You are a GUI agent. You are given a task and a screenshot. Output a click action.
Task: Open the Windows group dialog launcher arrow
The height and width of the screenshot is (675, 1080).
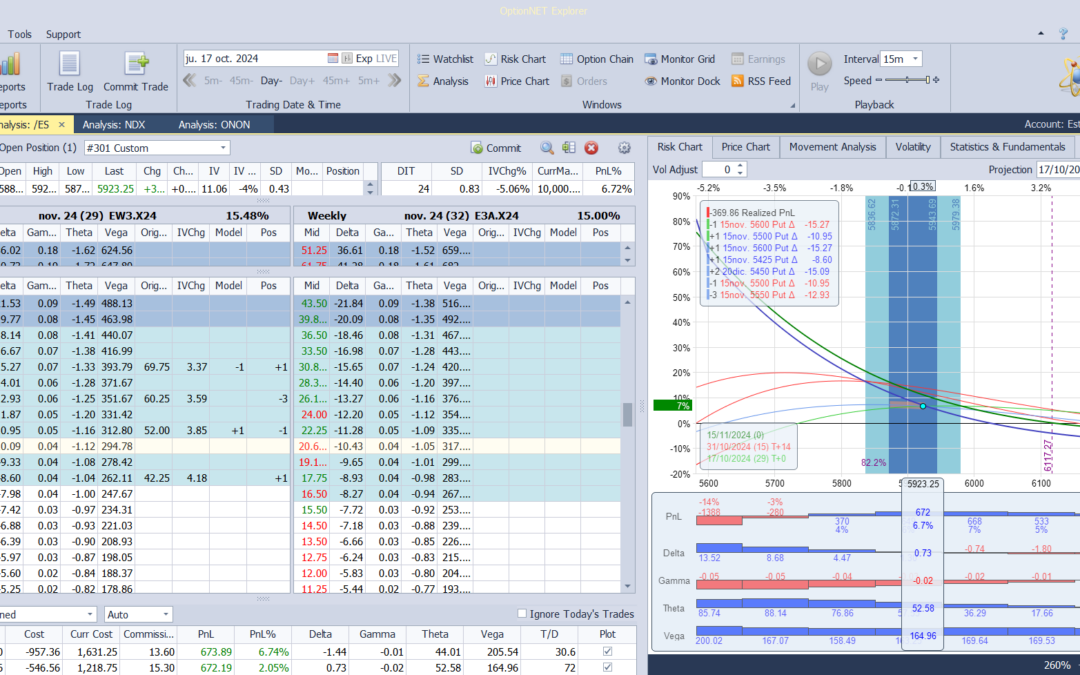(x=793, y=105)
